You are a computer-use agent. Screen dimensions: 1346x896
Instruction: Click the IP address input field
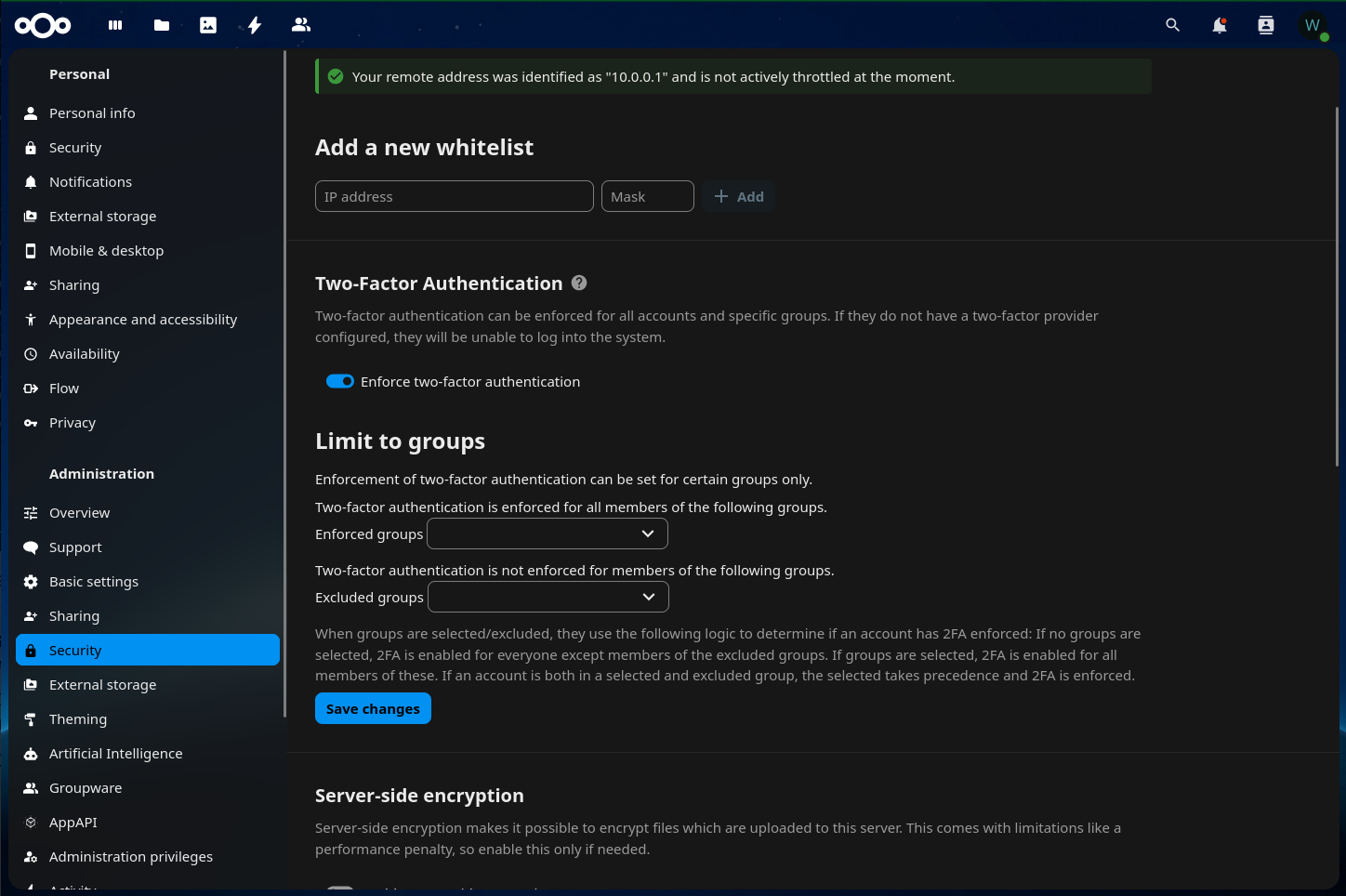point(454,196)
